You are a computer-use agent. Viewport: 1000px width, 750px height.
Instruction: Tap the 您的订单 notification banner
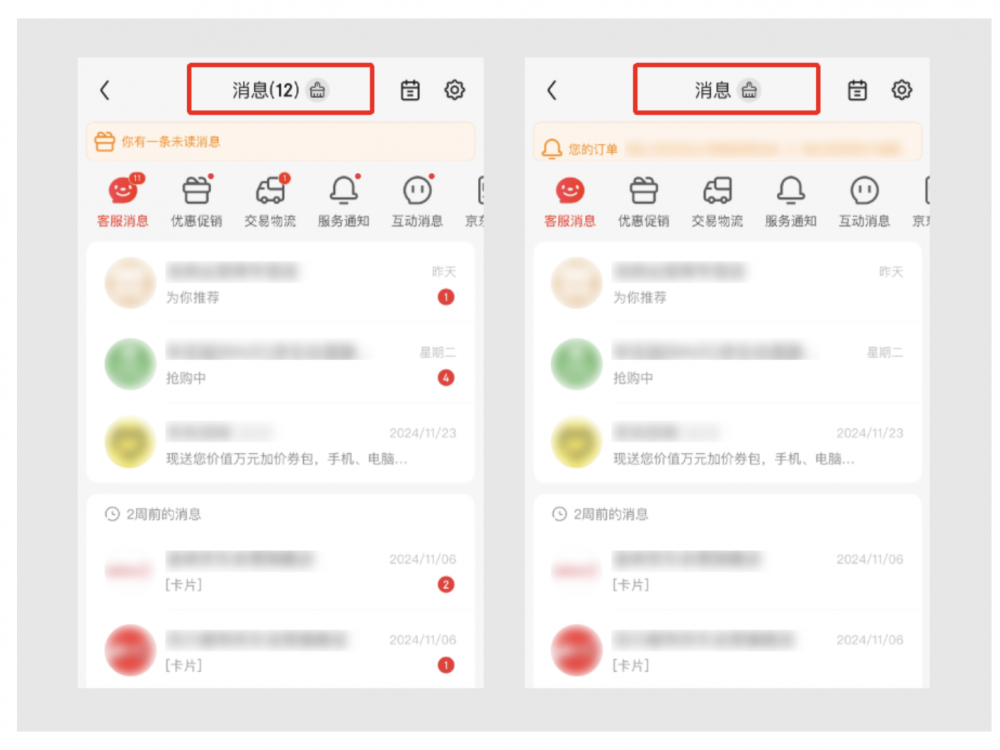coord(728,142)
